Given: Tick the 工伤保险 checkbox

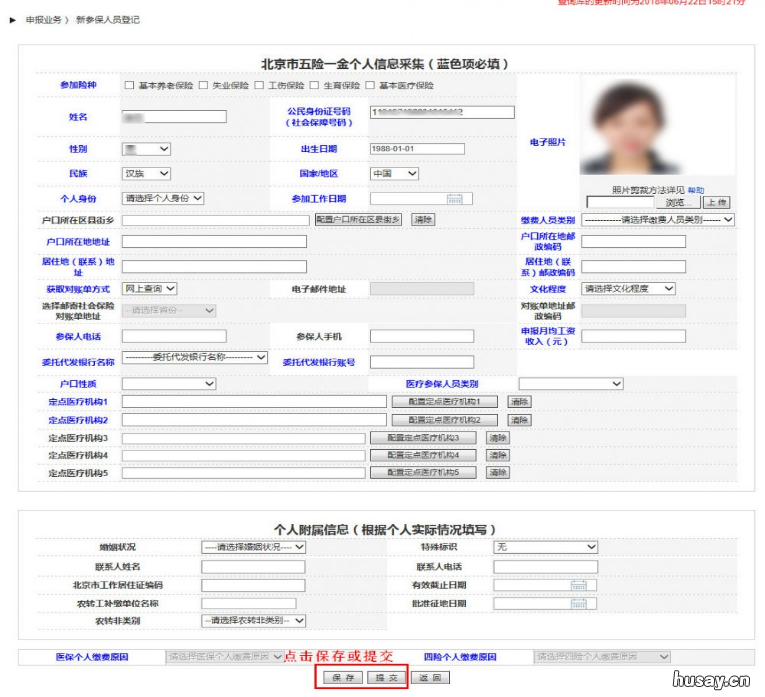Looking at the screenshot, I should coord(259,85).
